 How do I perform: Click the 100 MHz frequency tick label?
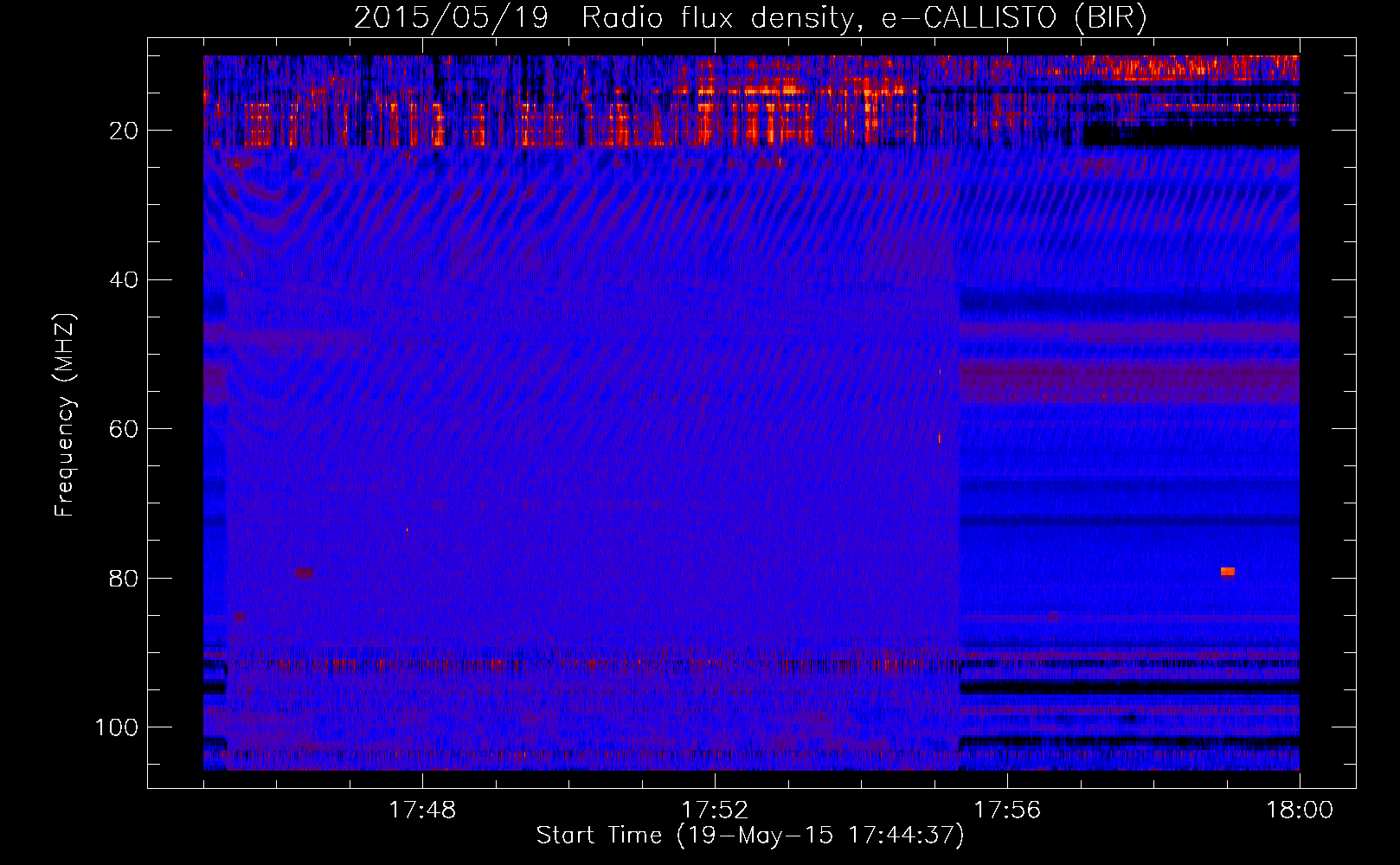[117, 727]
